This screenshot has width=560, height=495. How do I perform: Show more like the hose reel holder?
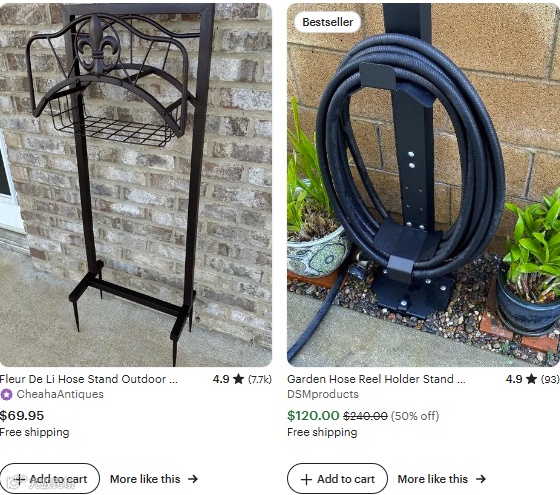[x=442, y=479]
